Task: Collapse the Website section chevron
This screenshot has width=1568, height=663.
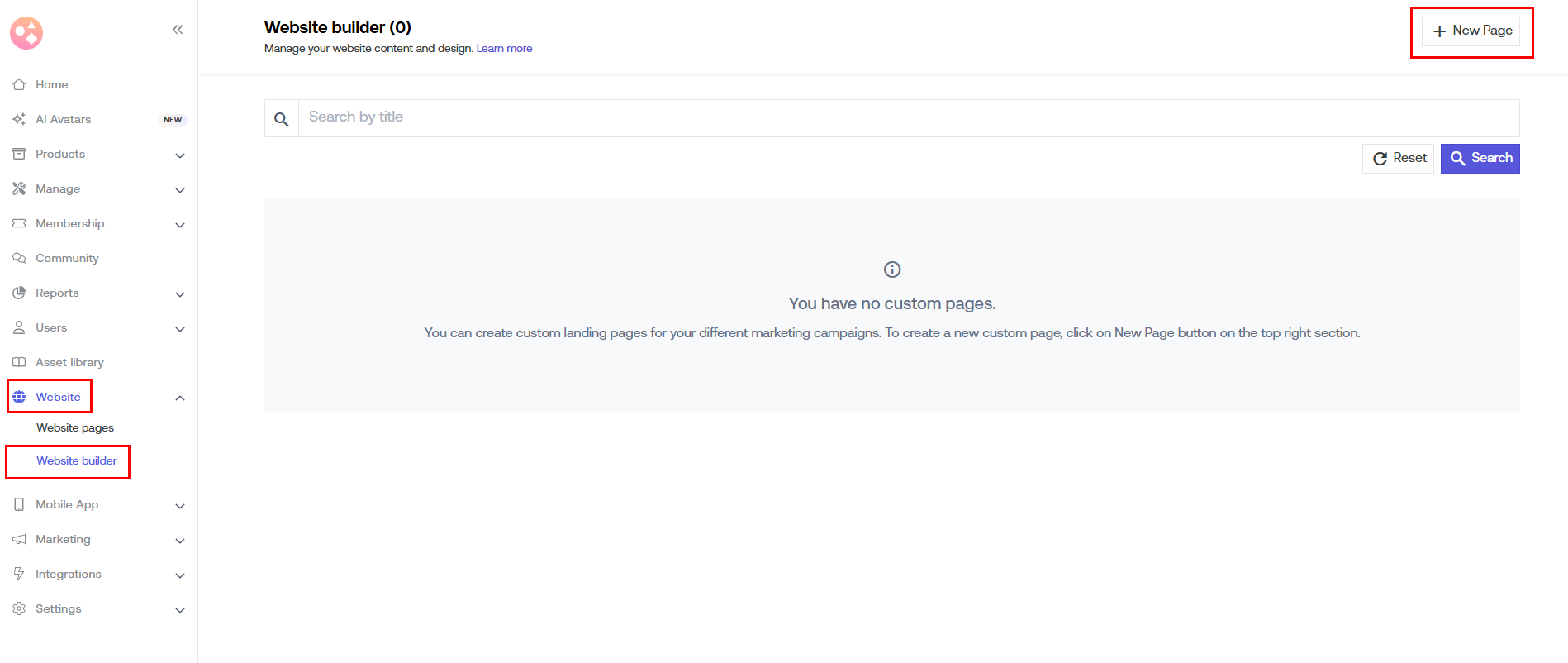Action: click(180, 398)
